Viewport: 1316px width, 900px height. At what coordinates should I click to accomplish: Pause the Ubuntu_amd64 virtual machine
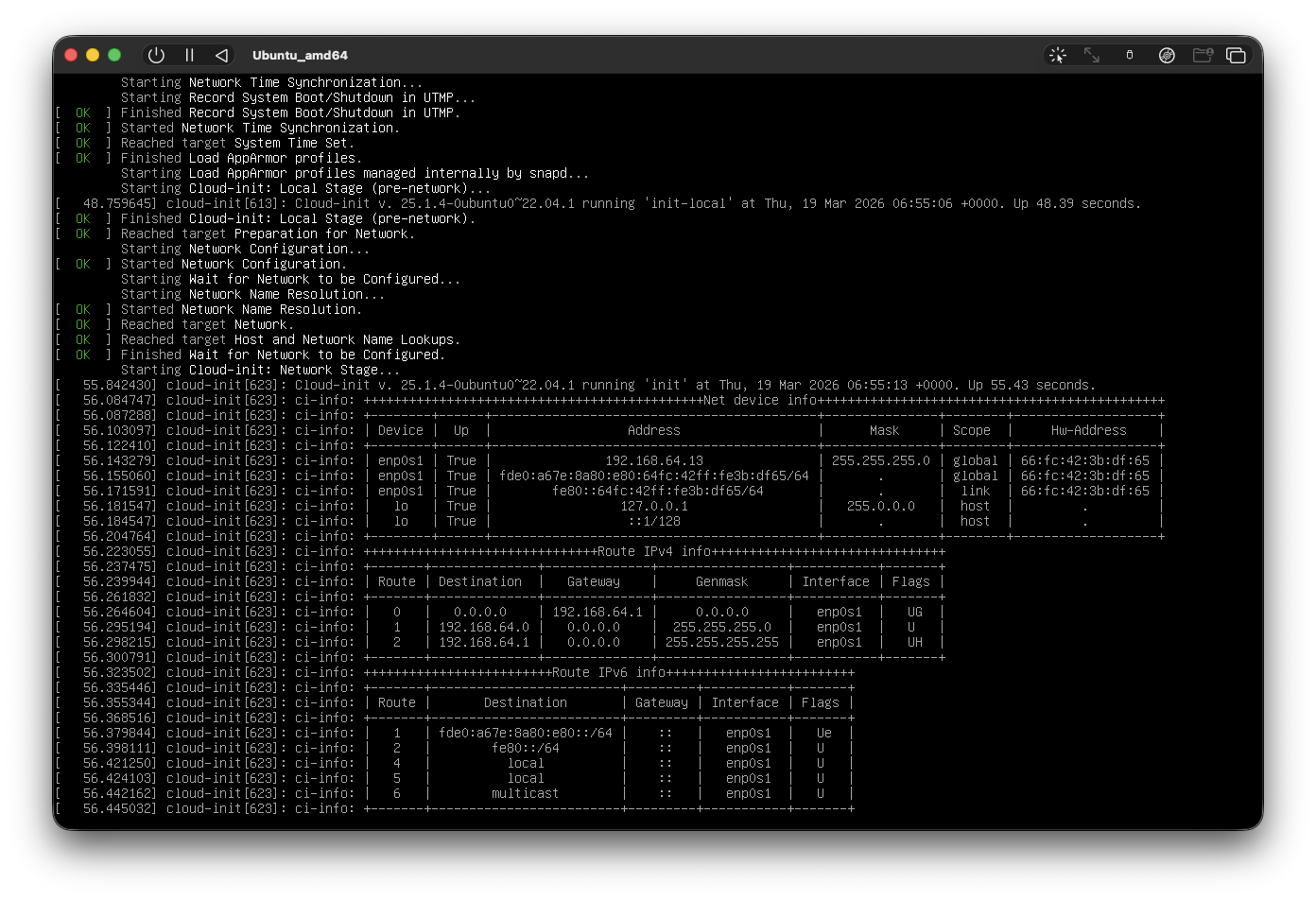[189, 56]
